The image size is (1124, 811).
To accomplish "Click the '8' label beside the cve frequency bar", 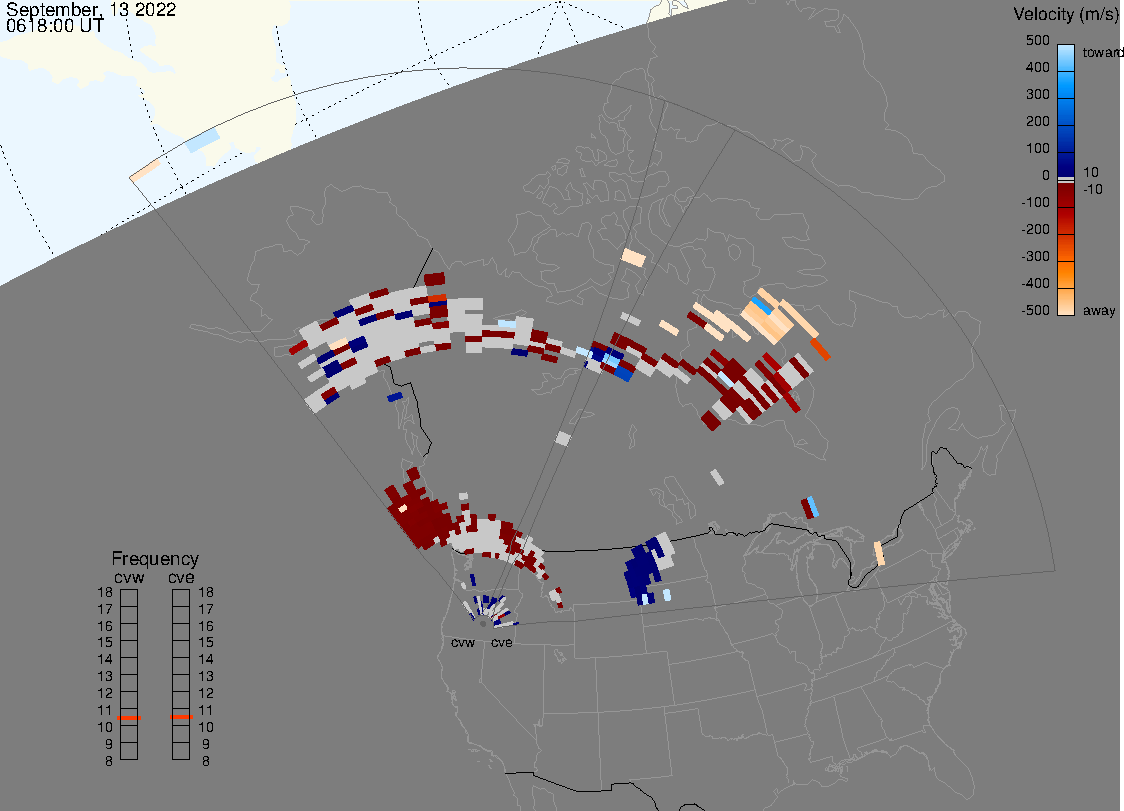I will click(206, 762).
